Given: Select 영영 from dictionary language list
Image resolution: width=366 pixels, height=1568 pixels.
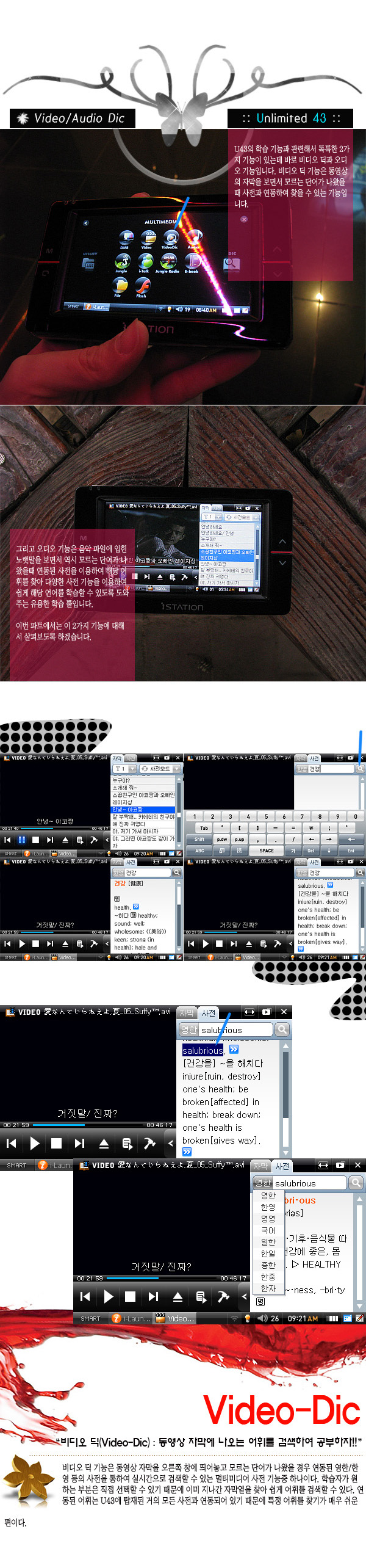Looking at the screenshot, I should click(x=268, y=1219).
